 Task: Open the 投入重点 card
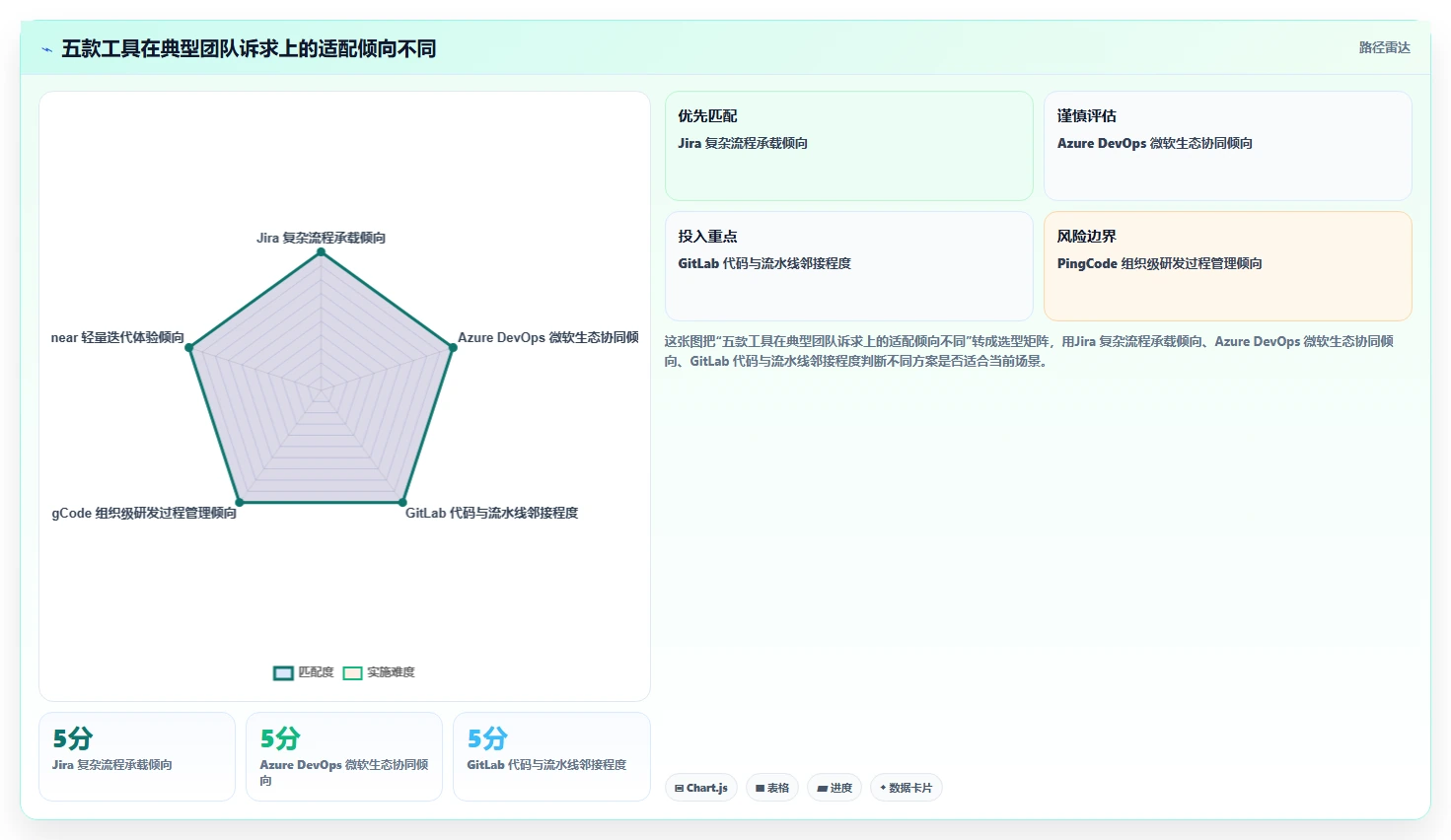click(x=848, y=266)
